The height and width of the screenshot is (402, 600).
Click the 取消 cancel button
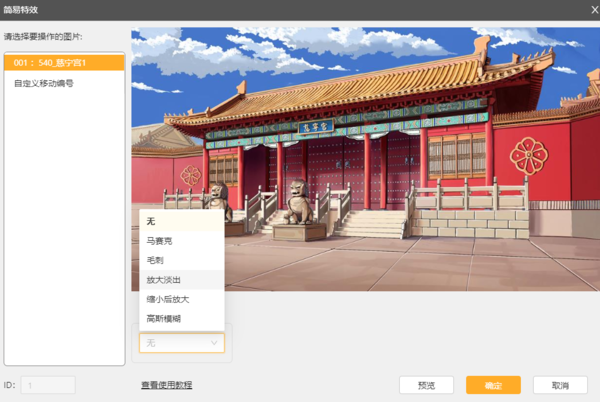click(560, 385)
